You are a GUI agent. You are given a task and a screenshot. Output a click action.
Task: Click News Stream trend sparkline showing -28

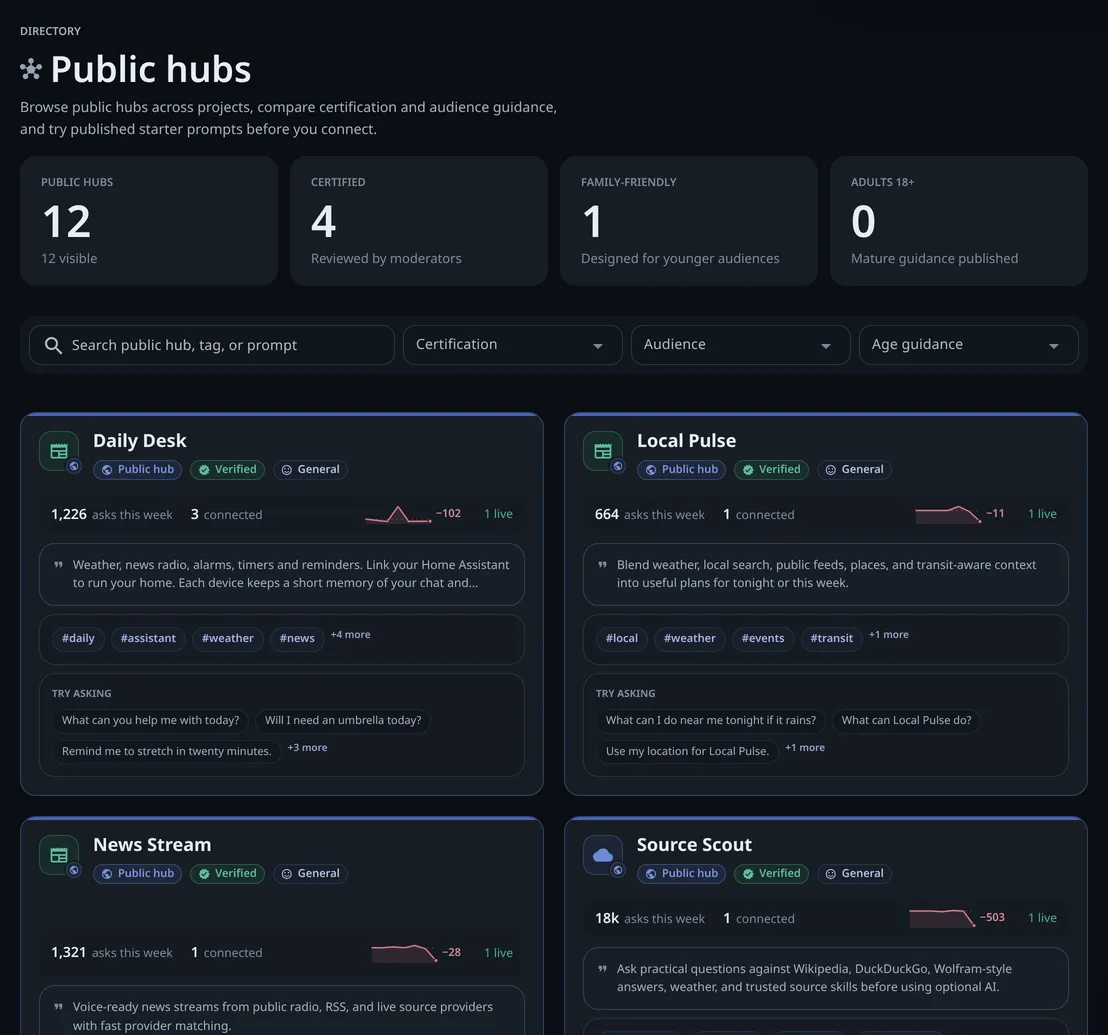[404, 953]
